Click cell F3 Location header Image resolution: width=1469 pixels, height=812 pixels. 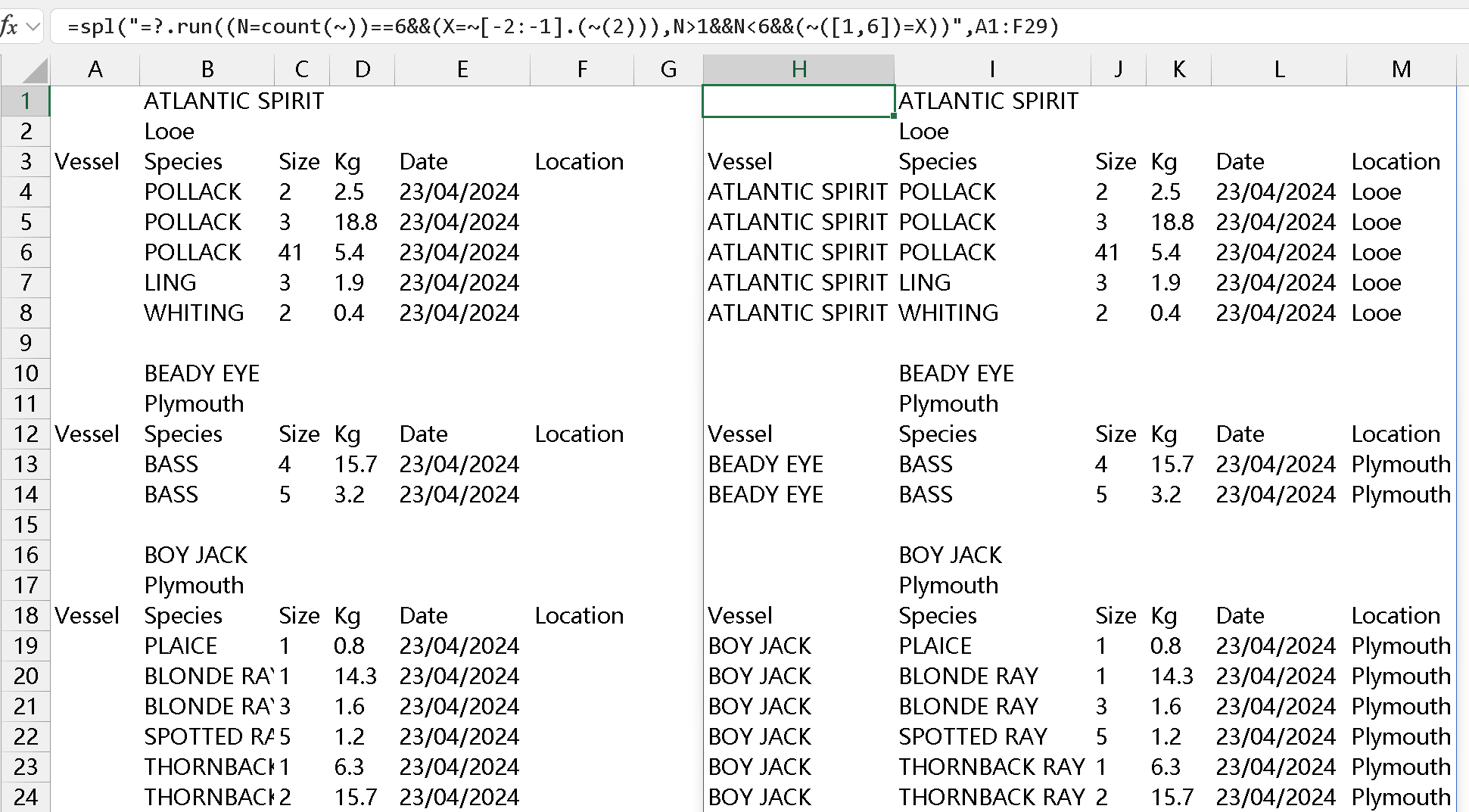580,162
